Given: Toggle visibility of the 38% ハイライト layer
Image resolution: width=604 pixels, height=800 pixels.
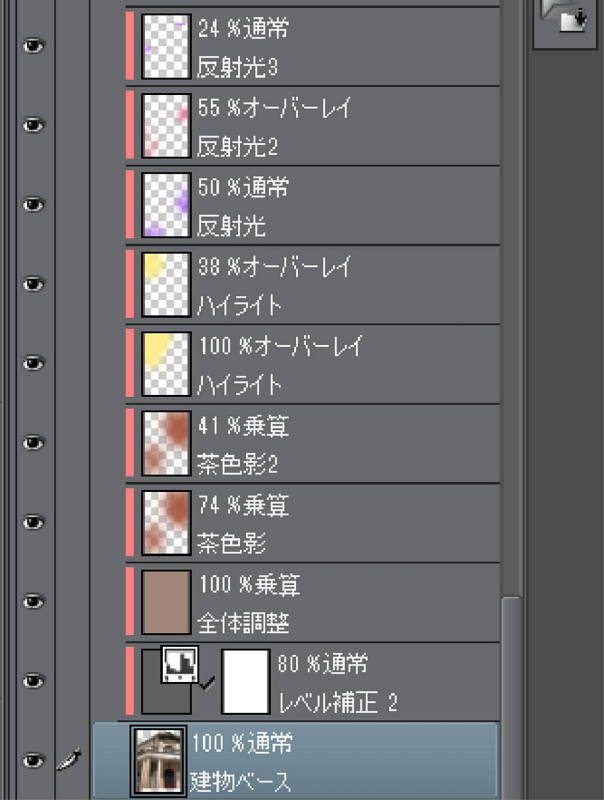Looking at the screenshot, I should coord(34,283).
